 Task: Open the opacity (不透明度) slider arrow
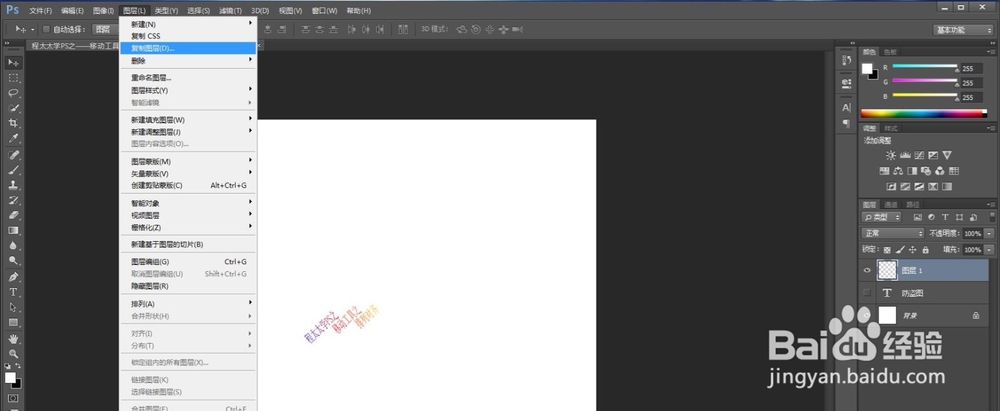[990, 234]
